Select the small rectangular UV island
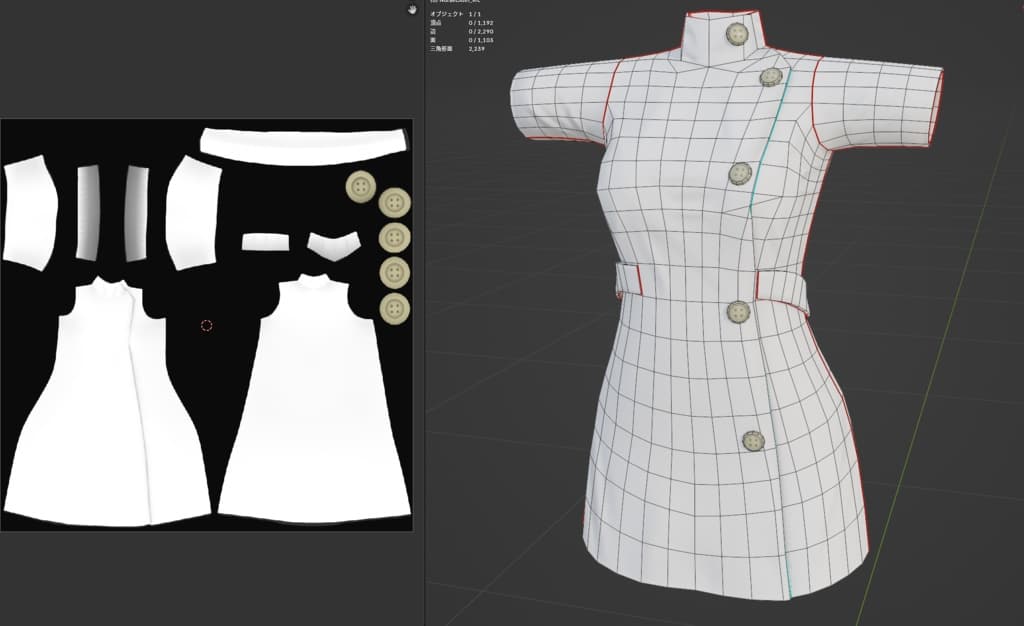The height and width of the screenshot is (626, 1024). pos(265,242)
